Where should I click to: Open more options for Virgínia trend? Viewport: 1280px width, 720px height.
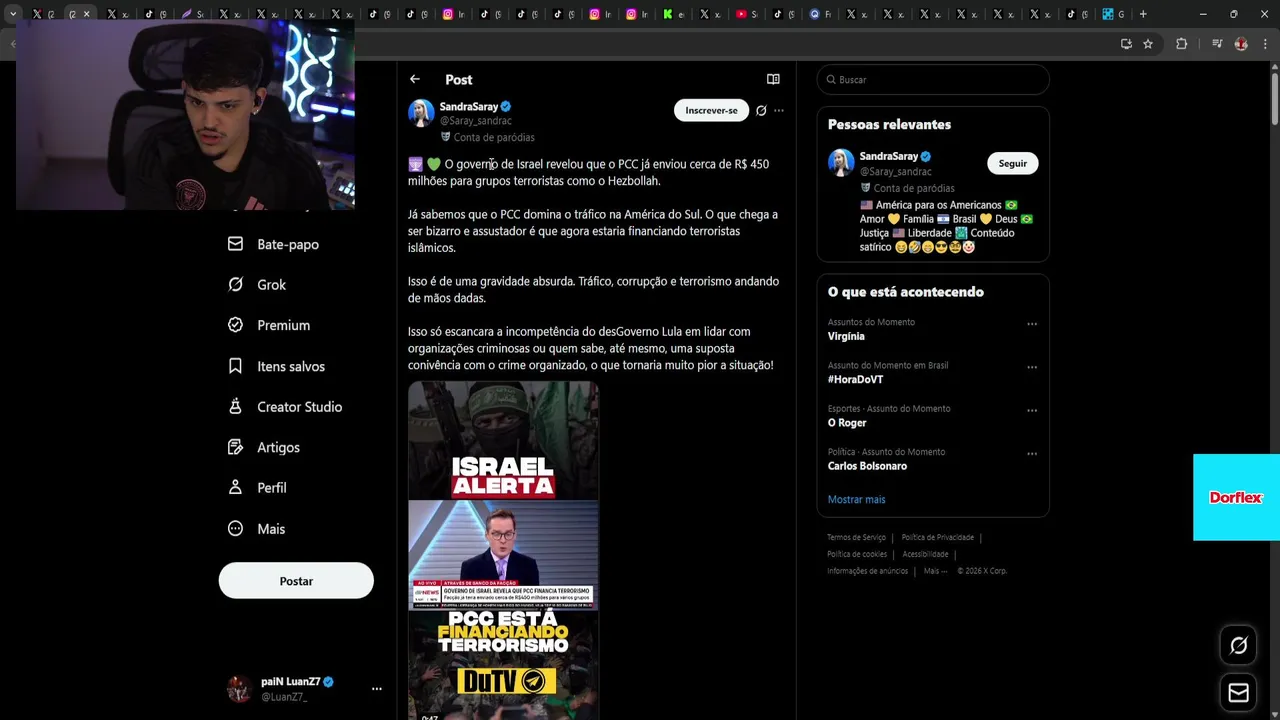click(1032, 324)
